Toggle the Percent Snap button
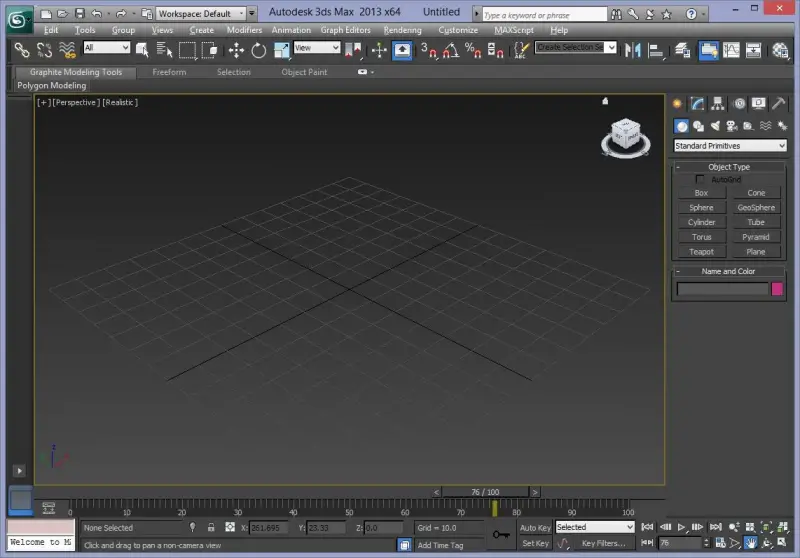 [473, 50]
